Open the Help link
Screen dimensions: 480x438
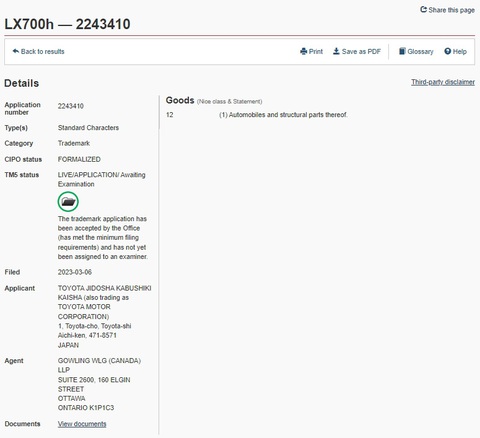[x=459, y=52]
